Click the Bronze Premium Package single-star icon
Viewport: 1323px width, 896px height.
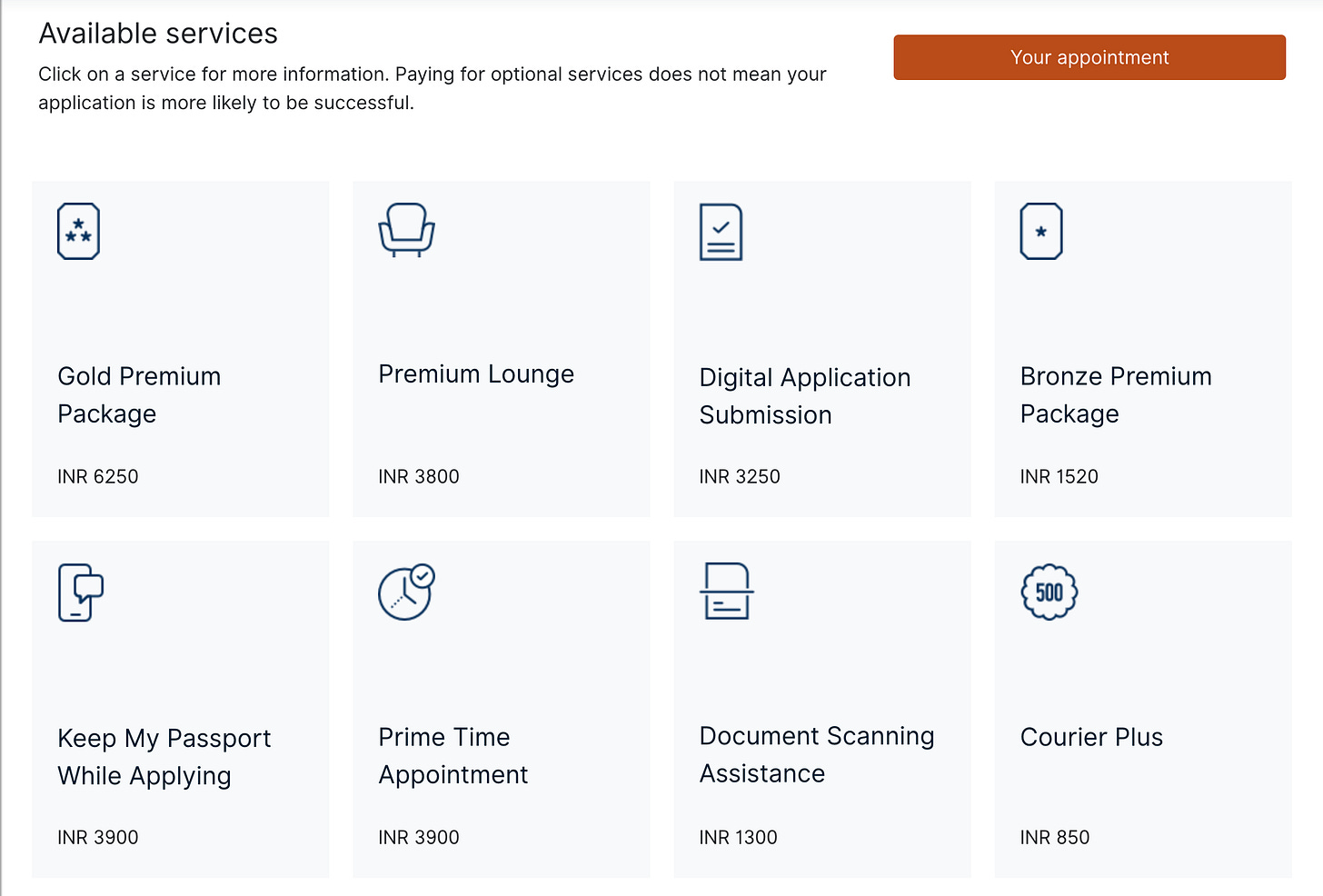tap(1041, 231)
